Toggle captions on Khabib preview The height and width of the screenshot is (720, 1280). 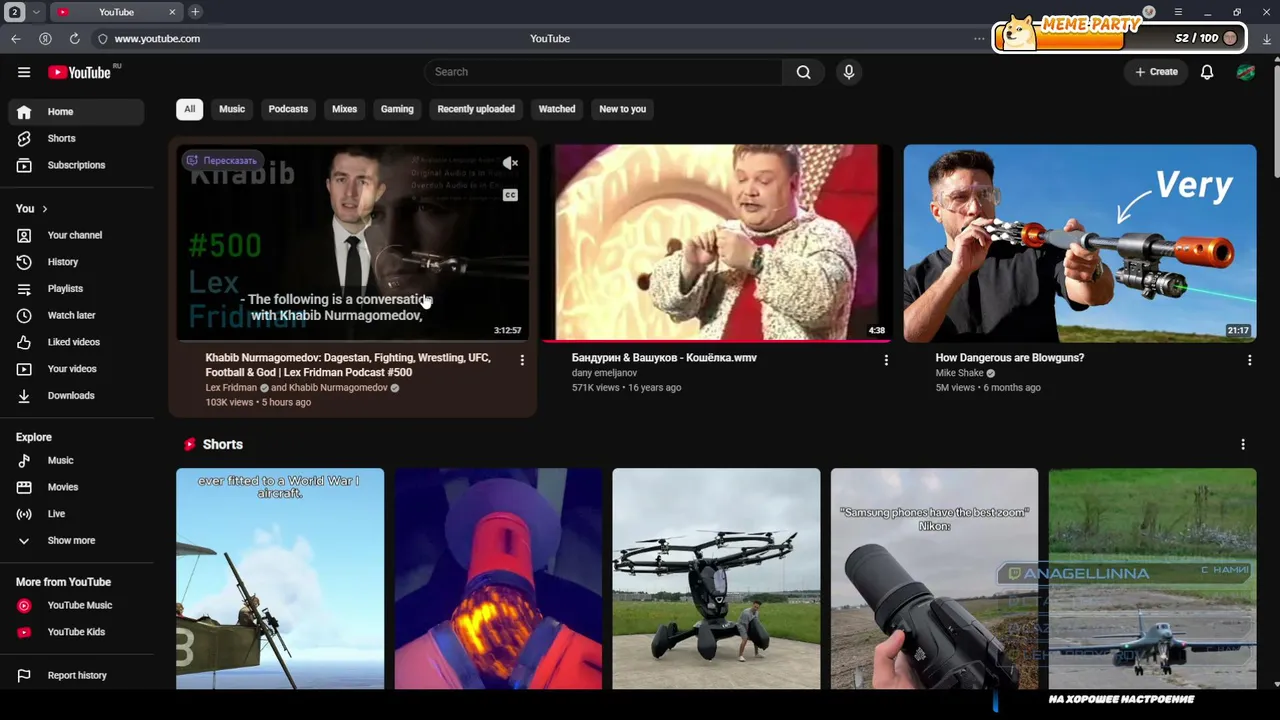pos(510,195)
